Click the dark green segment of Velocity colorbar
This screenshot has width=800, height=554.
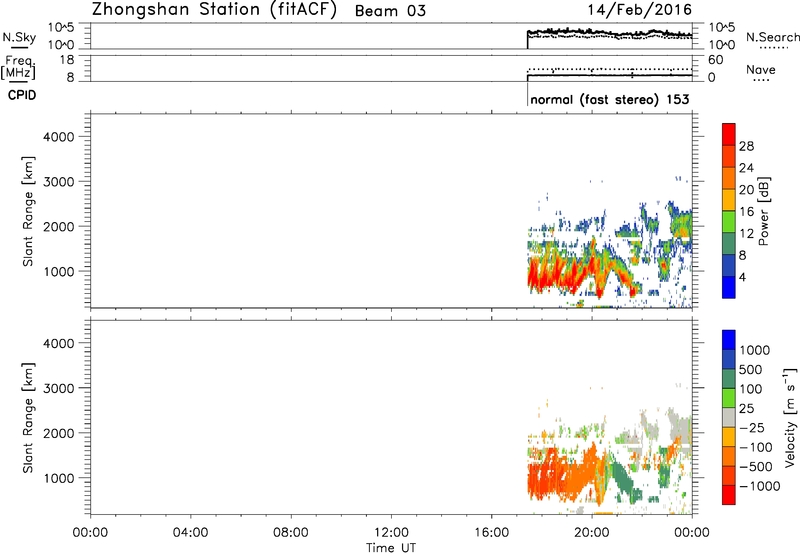click(729, 379)
